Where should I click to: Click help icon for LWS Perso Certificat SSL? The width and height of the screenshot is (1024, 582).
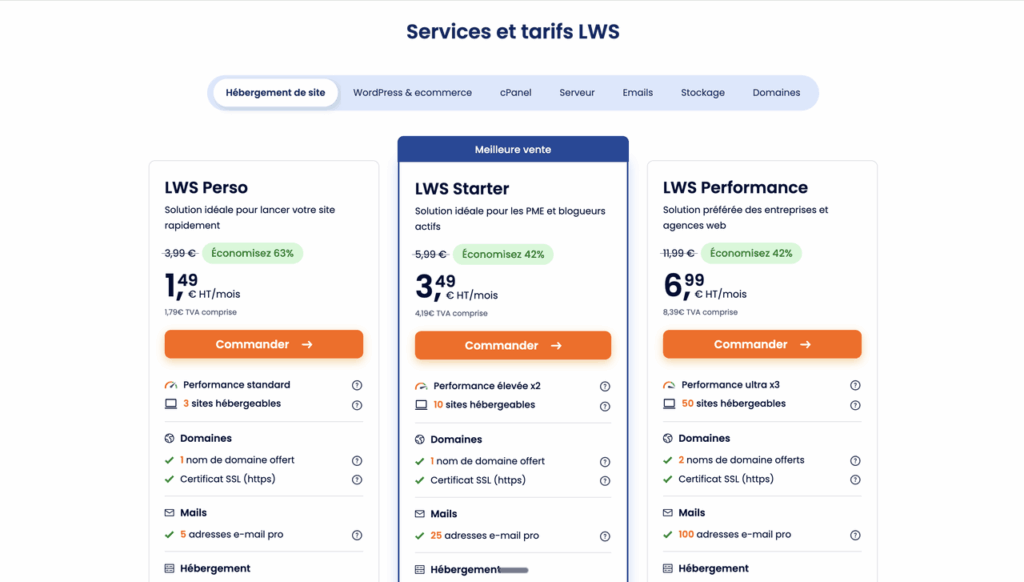tap(357, 479)
